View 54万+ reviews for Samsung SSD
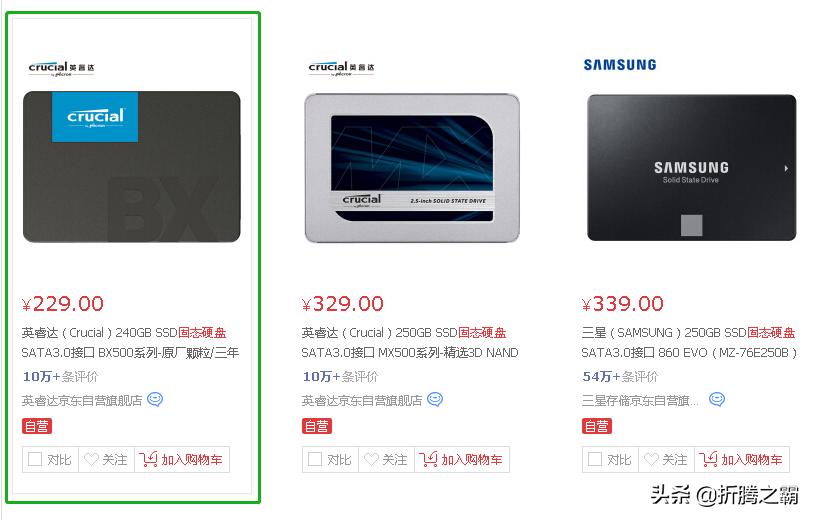The height and width of the screenshot is (520, 814). pyautogui.click(x=620, y=376)
